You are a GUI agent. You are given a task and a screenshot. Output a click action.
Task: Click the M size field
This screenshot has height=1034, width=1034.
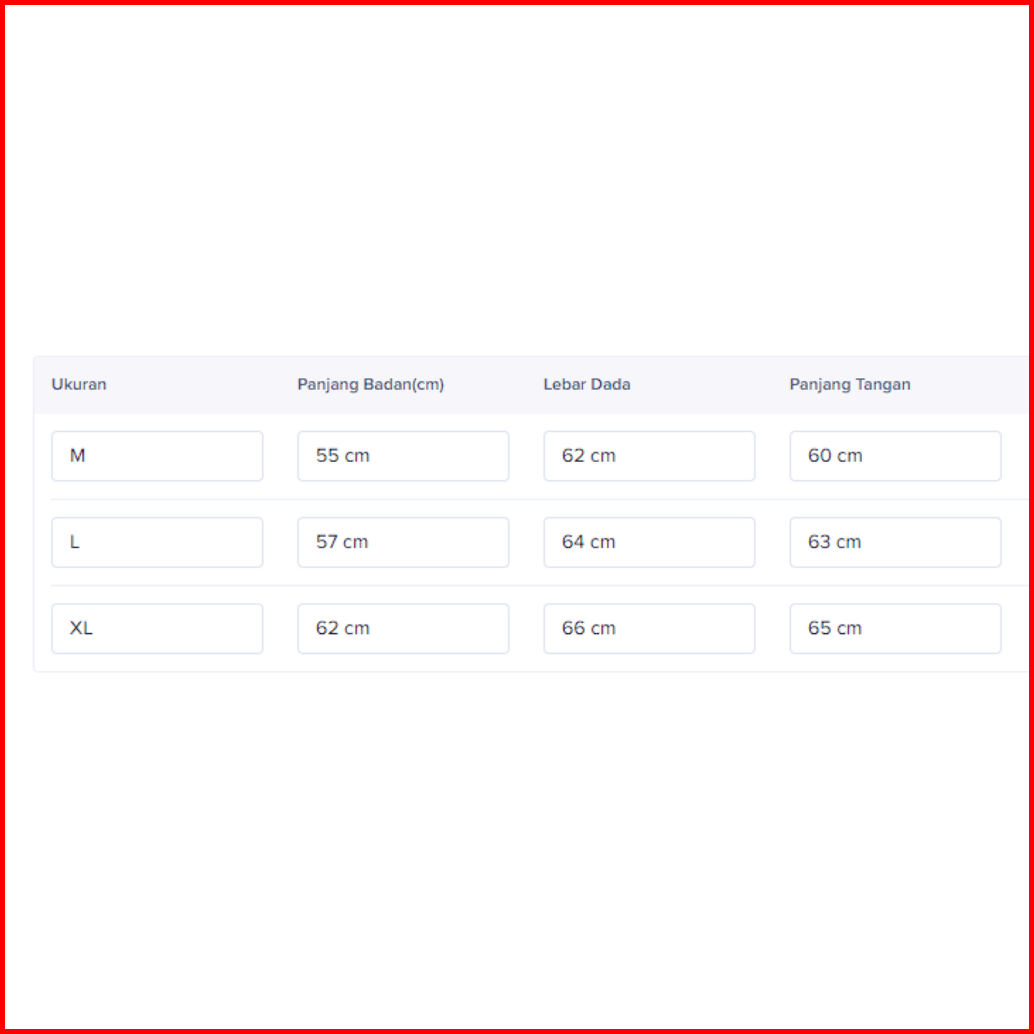pos(157,456)
